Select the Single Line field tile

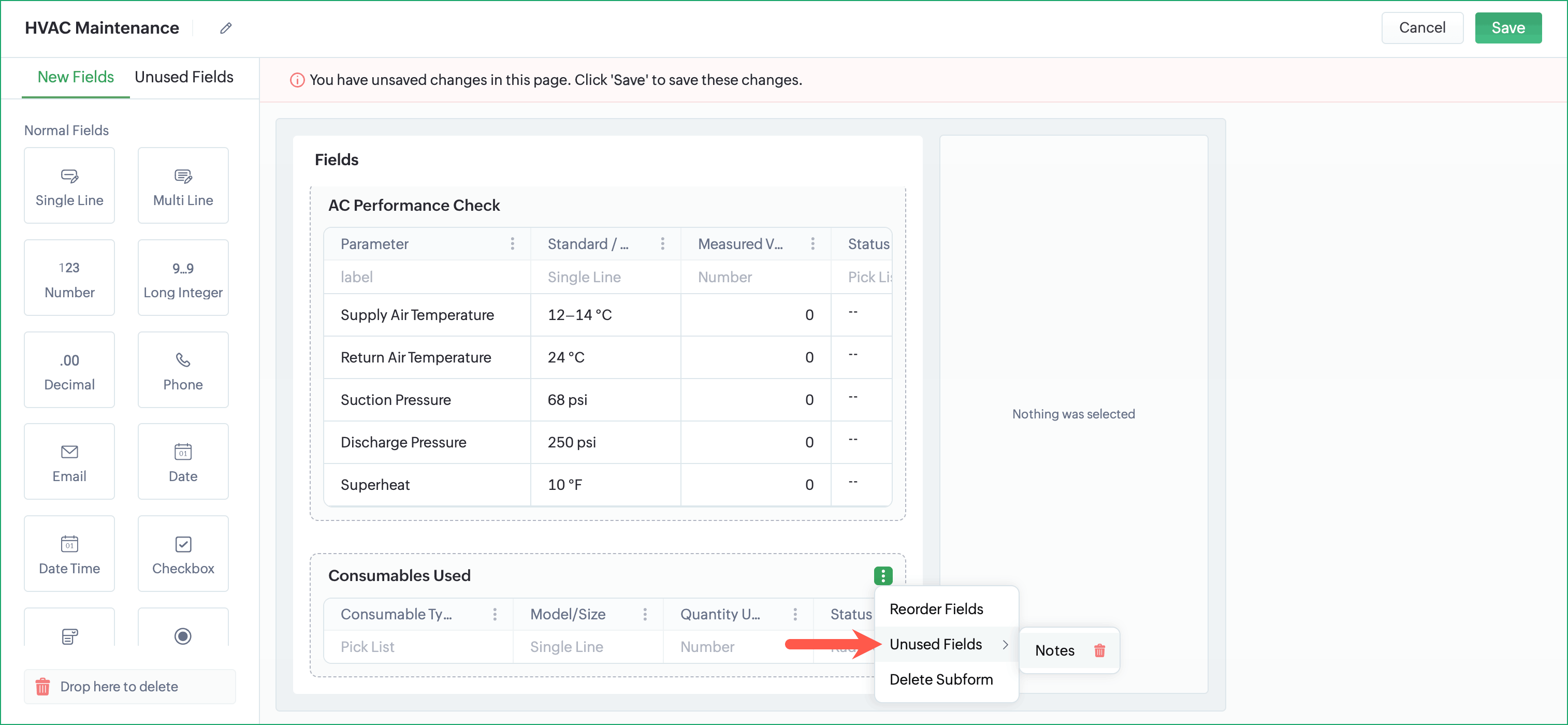tap(69, 185)
